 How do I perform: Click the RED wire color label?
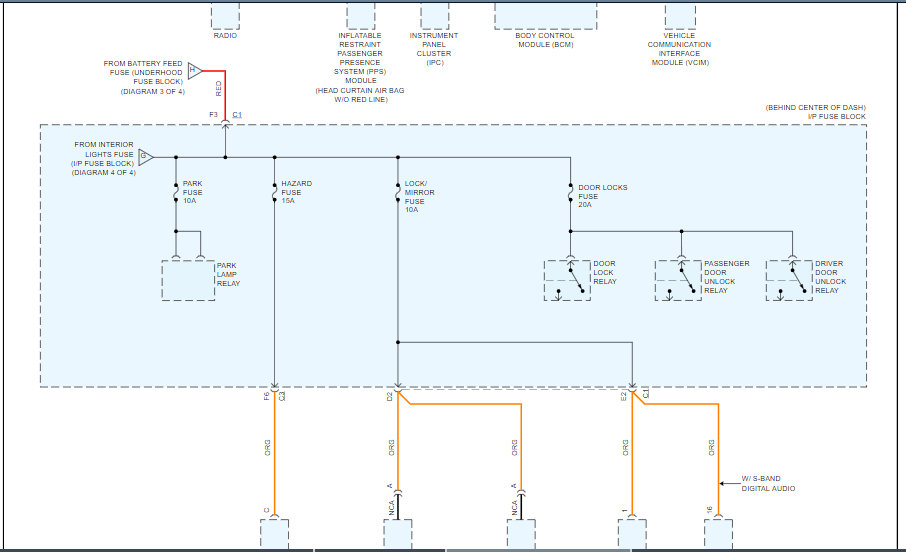click(x=218, y=88)
